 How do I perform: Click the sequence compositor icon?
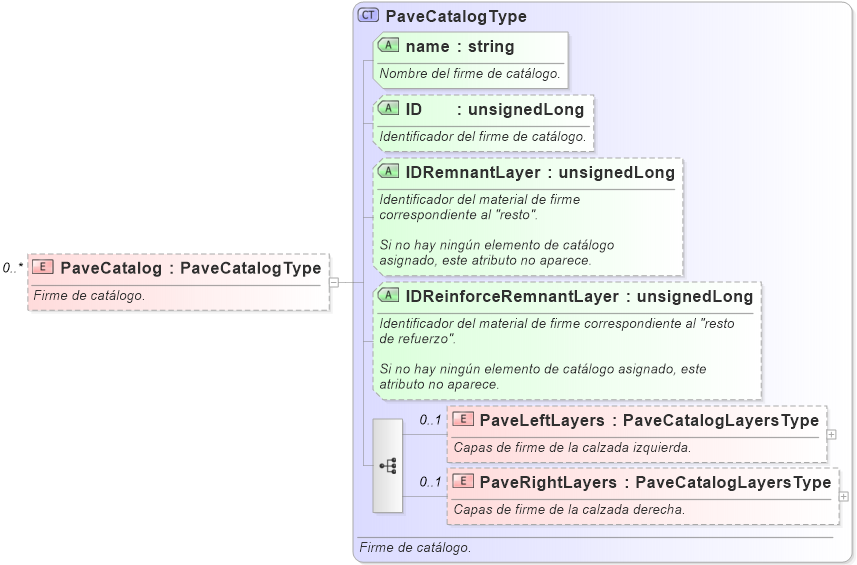coord(388,466)
